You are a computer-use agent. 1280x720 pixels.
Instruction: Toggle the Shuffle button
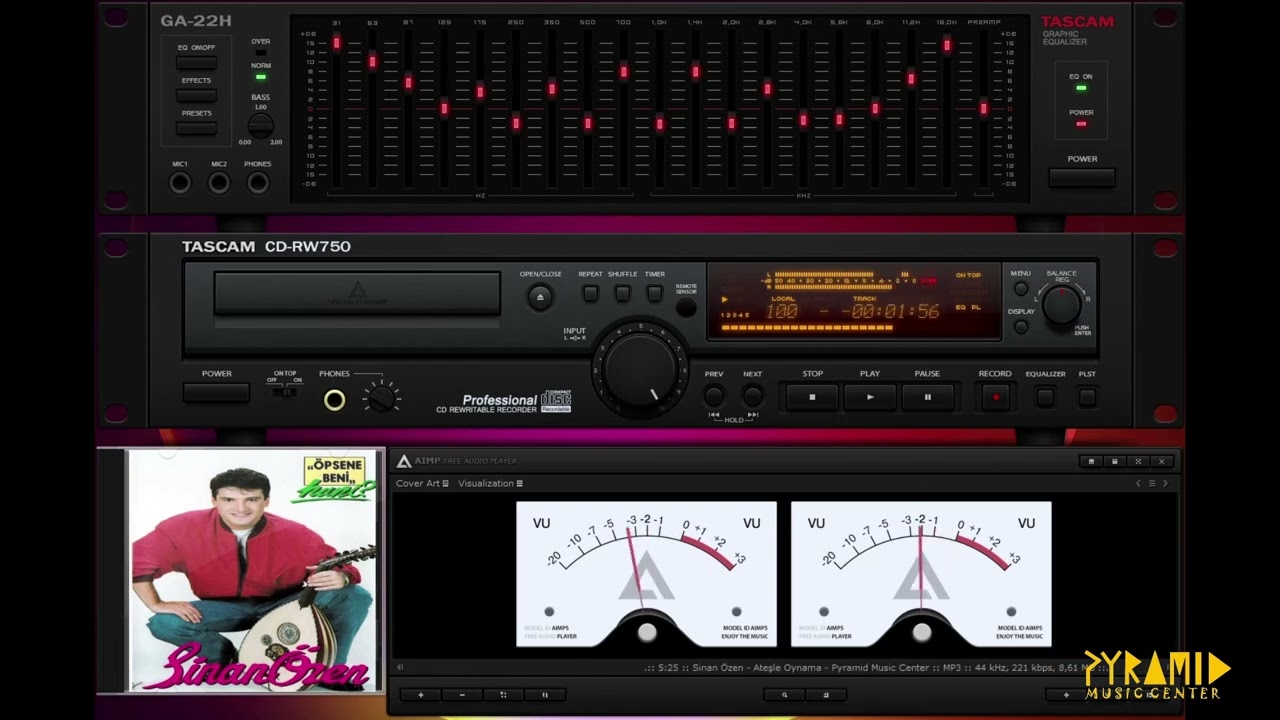pos(622,293)
